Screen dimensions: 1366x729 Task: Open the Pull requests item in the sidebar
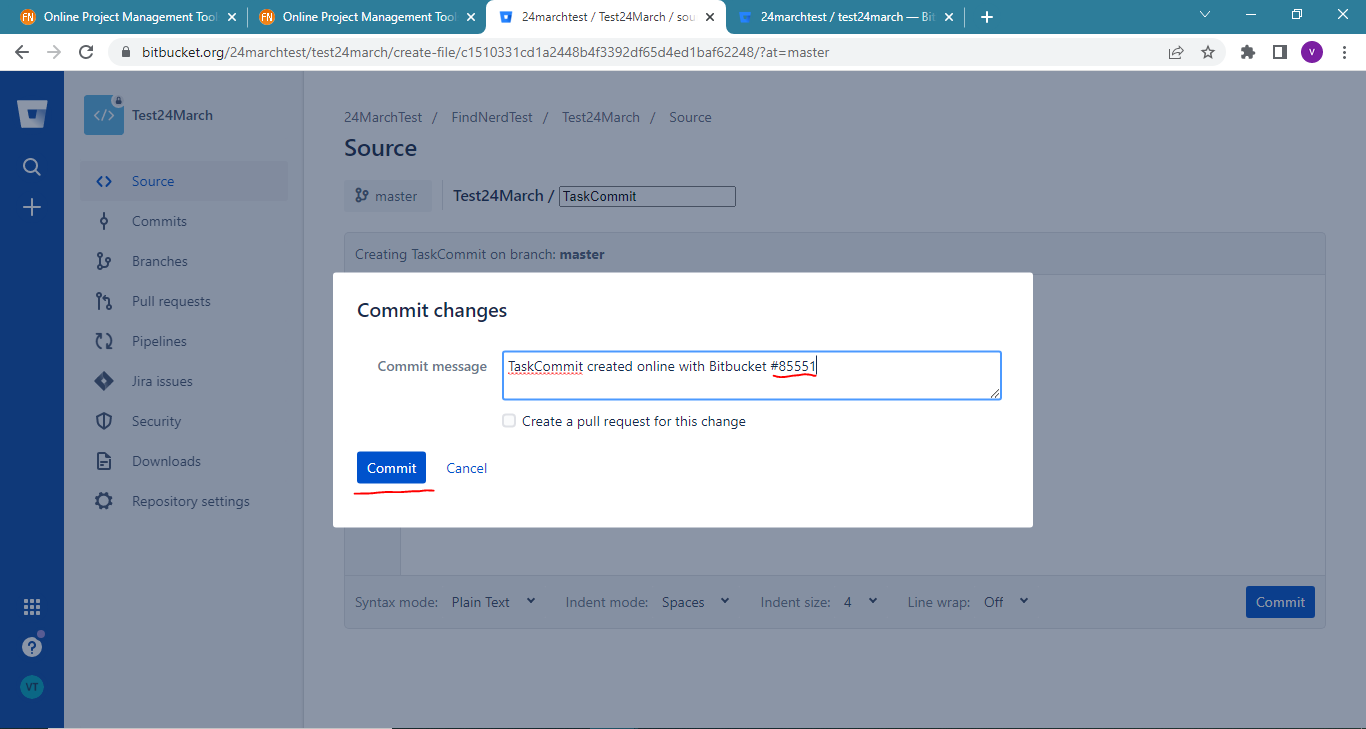pyautogui.click(x=184, y=301)
